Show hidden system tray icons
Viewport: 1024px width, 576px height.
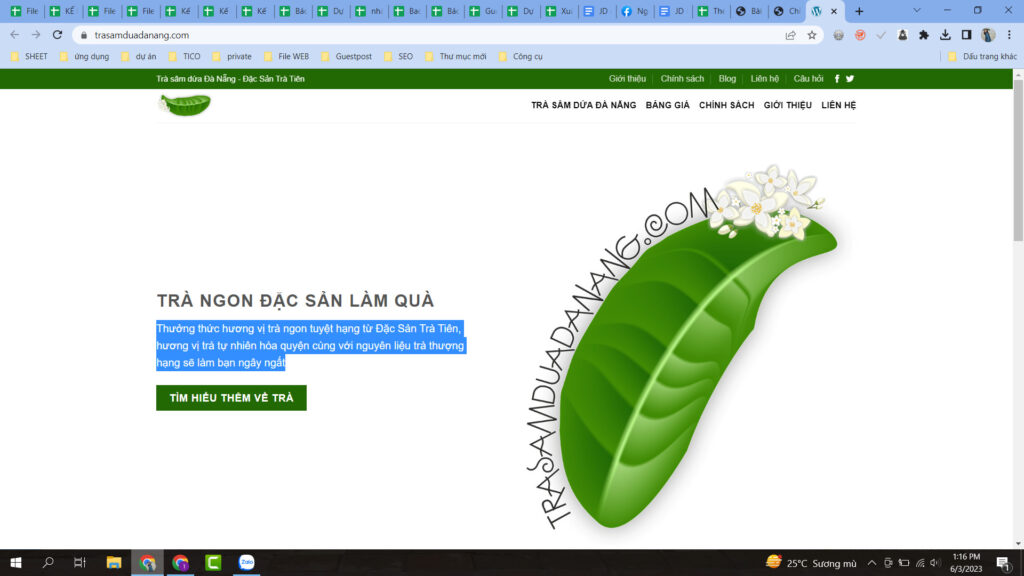[872, 563]
